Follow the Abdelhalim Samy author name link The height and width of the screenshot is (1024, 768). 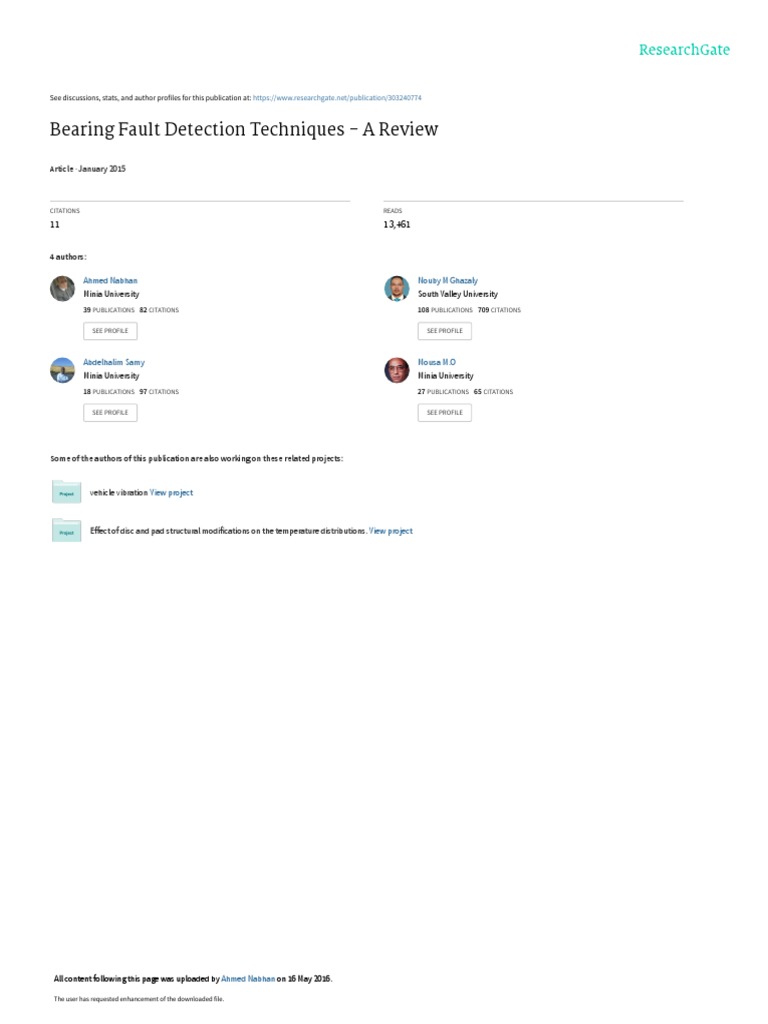click(x=114, y=362)
